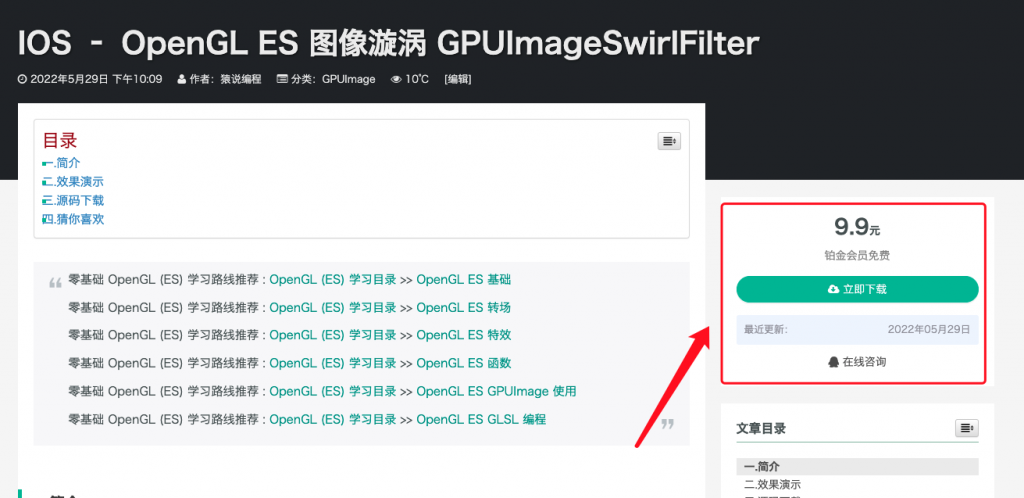Click the clock icon beside 2022年5月29日
Image resolution: width=1024 pixels, height=498 pixels.
[22, 80]
